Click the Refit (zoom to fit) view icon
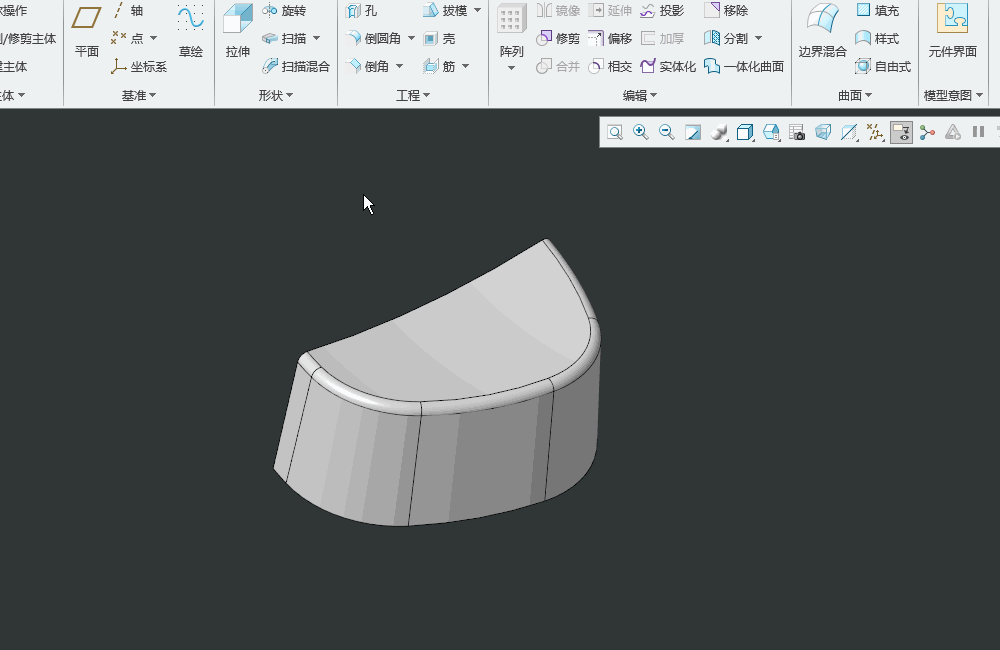The width and height of the screenshot is (1000, 650). click(615, 132)
